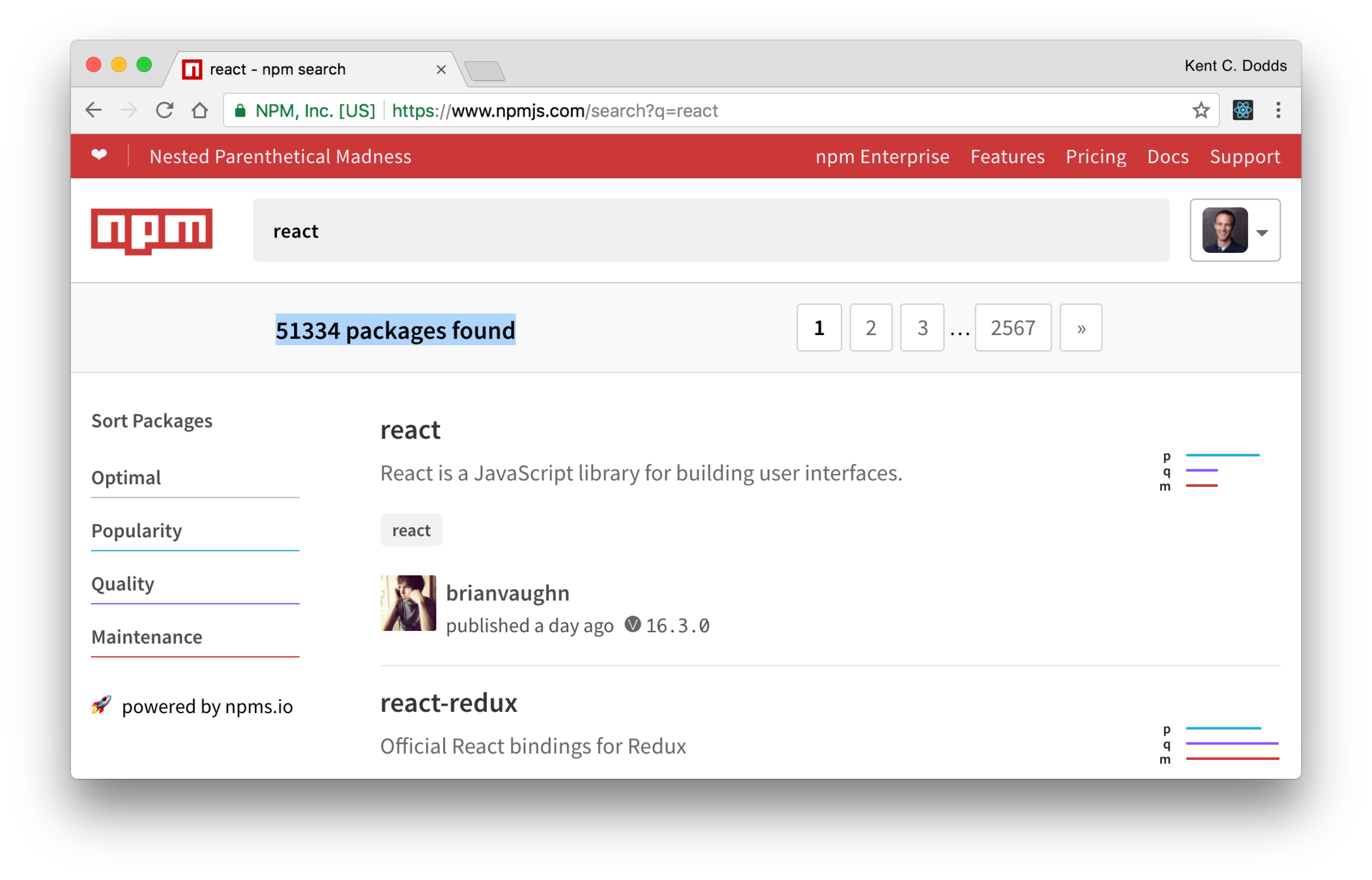This screenshot has height=880, width=1372.
Task: Click the rocket icon by npms.io
Action: point(101,705)
